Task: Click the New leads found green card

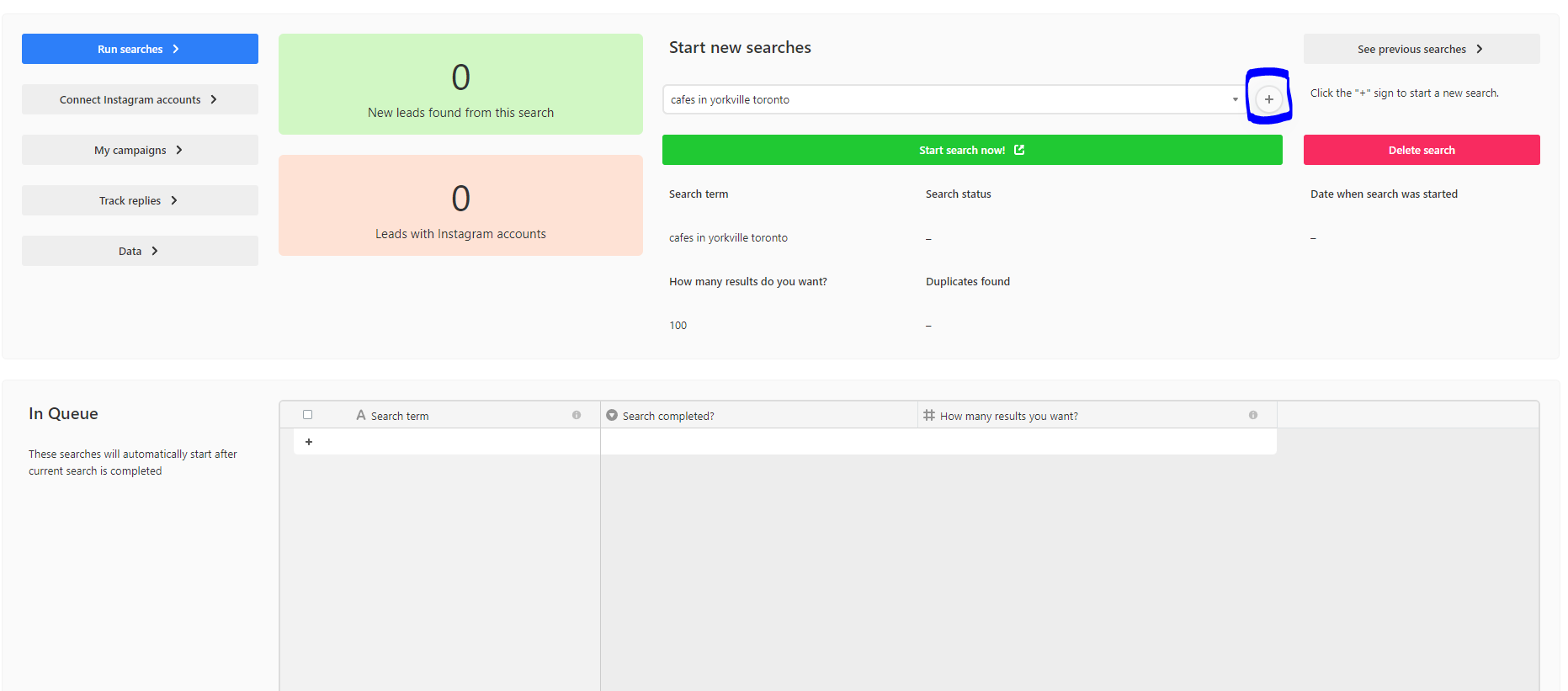Action: click(460, 84)
